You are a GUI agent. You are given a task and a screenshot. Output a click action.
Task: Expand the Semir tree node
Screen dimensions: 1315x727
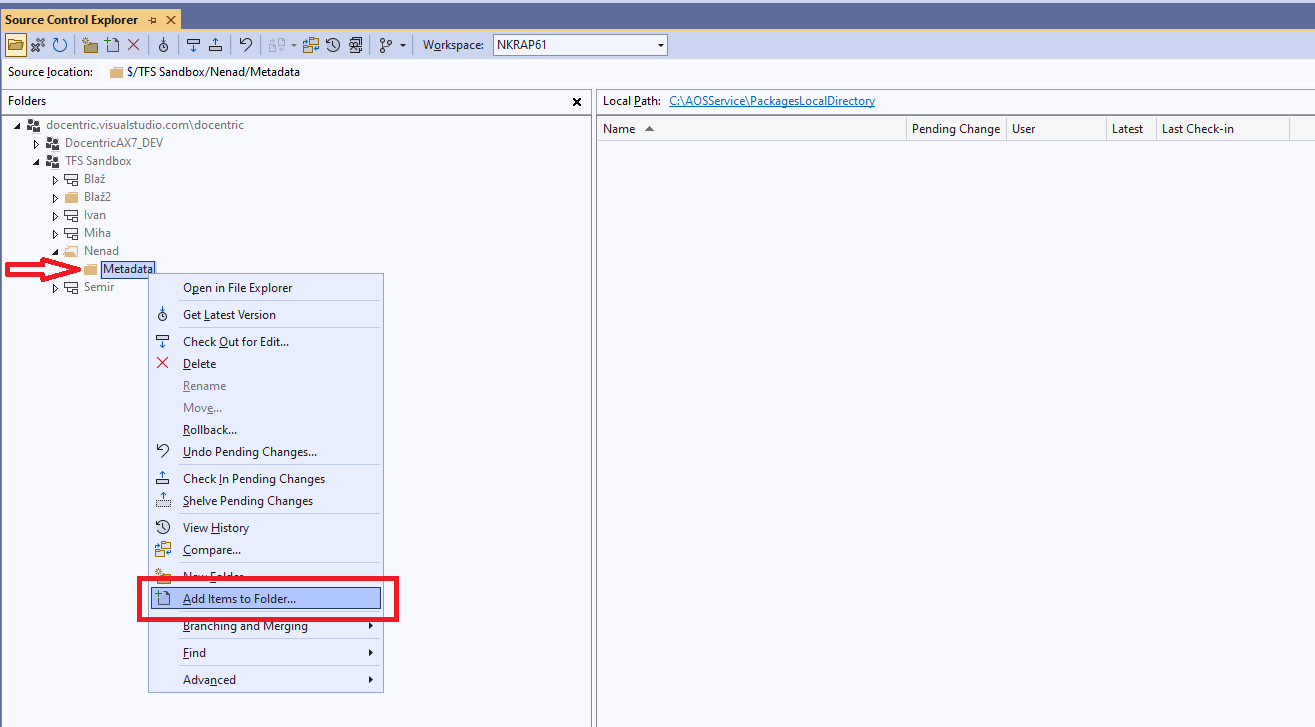tap(55, 288)
